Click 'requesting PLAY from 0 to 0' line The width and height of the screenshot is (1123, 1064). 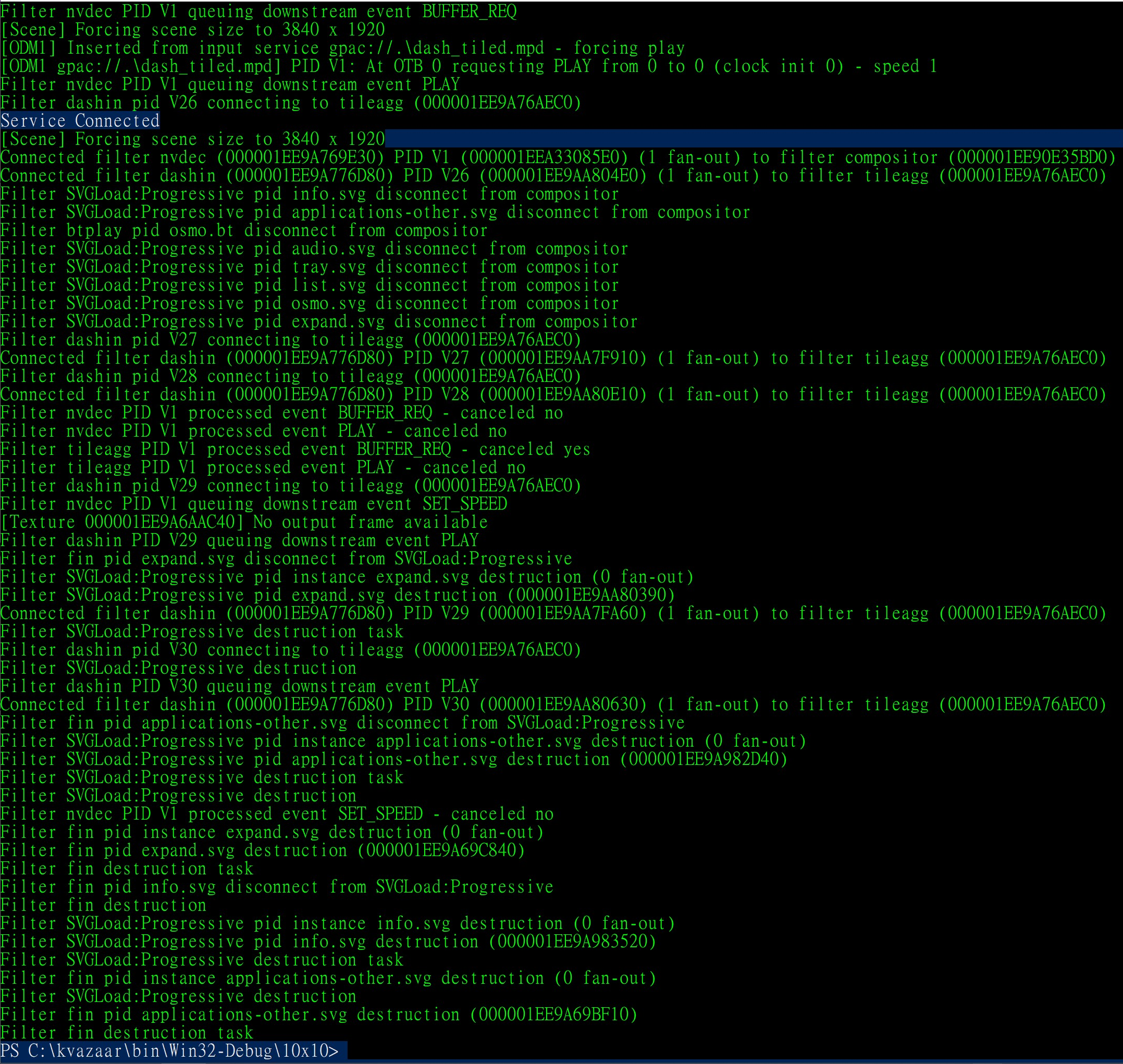tap(468, 66)
